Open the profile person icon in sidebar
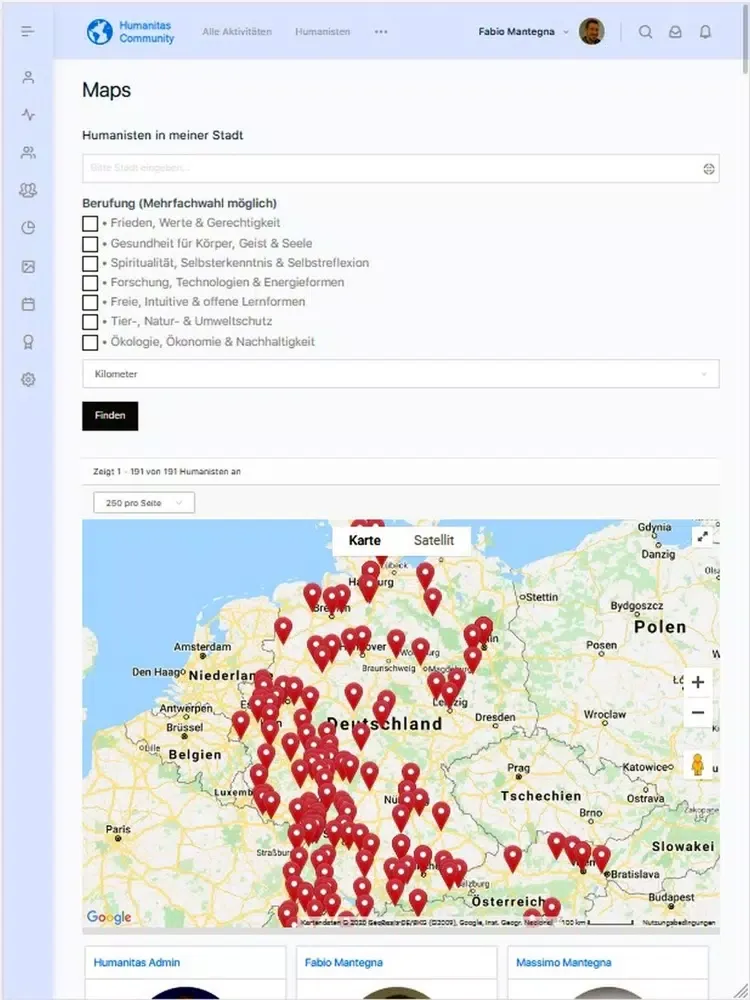 coord(28,77)
